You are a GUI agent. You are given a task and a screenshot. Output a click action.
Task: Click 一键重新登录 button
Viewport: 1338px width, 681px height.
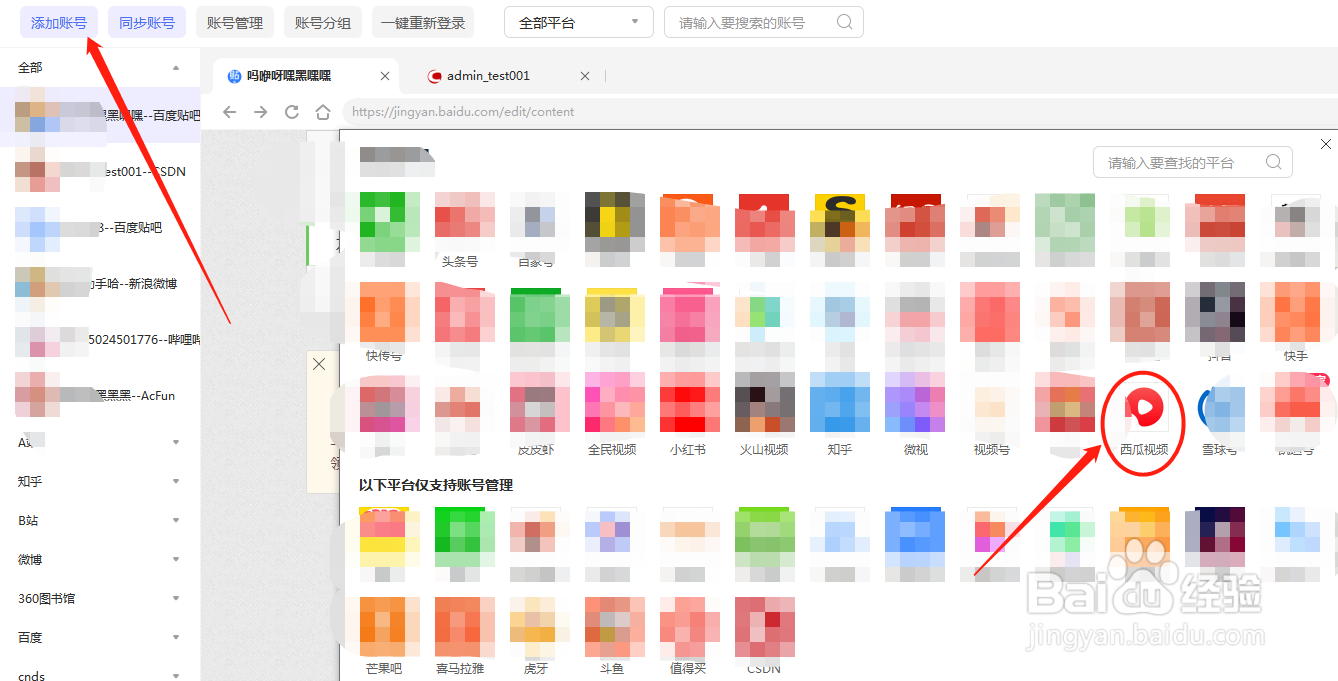(423, 22)
